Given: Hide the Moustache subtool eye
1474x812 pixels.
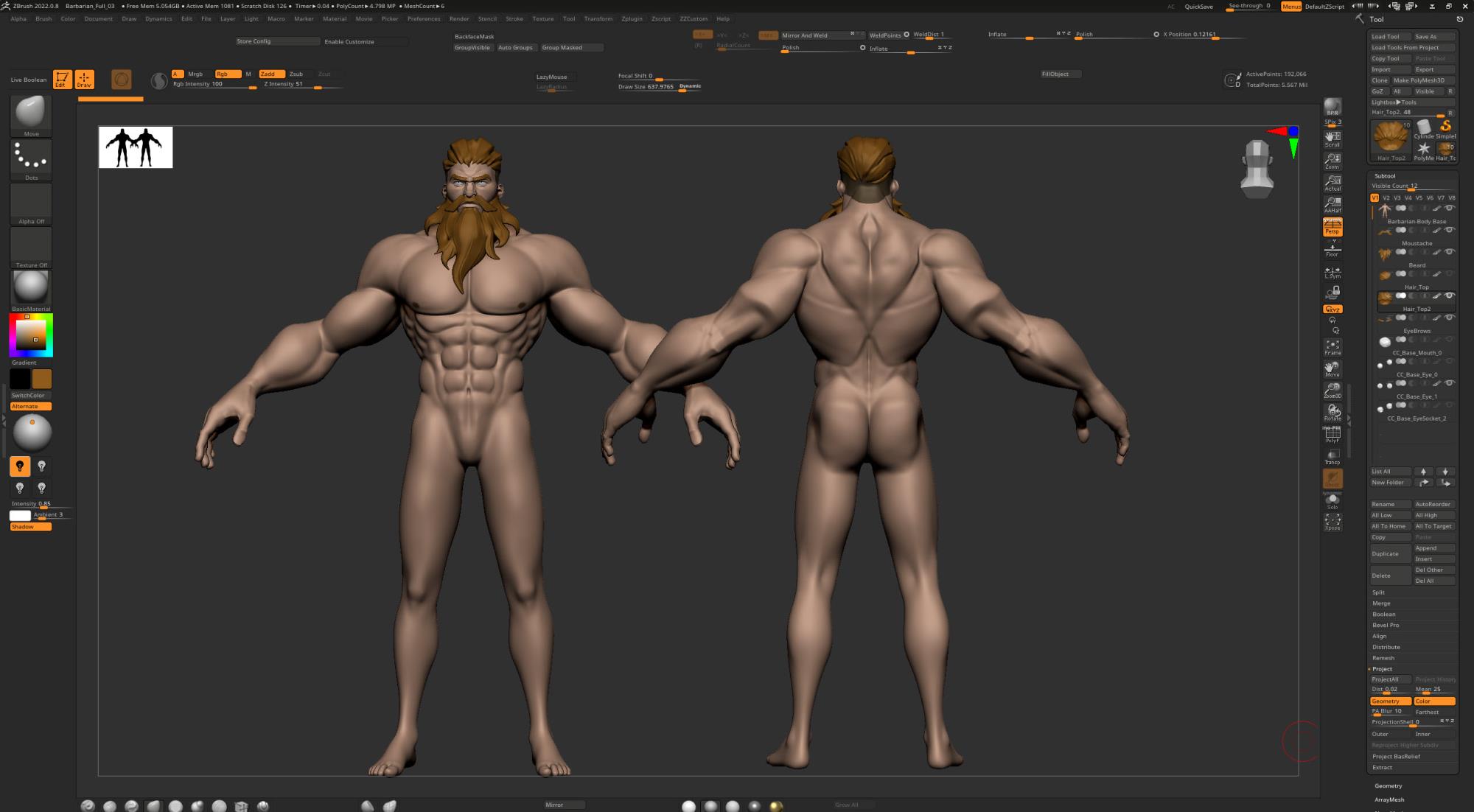Looking at the screenshot, I should (x=1449, y=230).
